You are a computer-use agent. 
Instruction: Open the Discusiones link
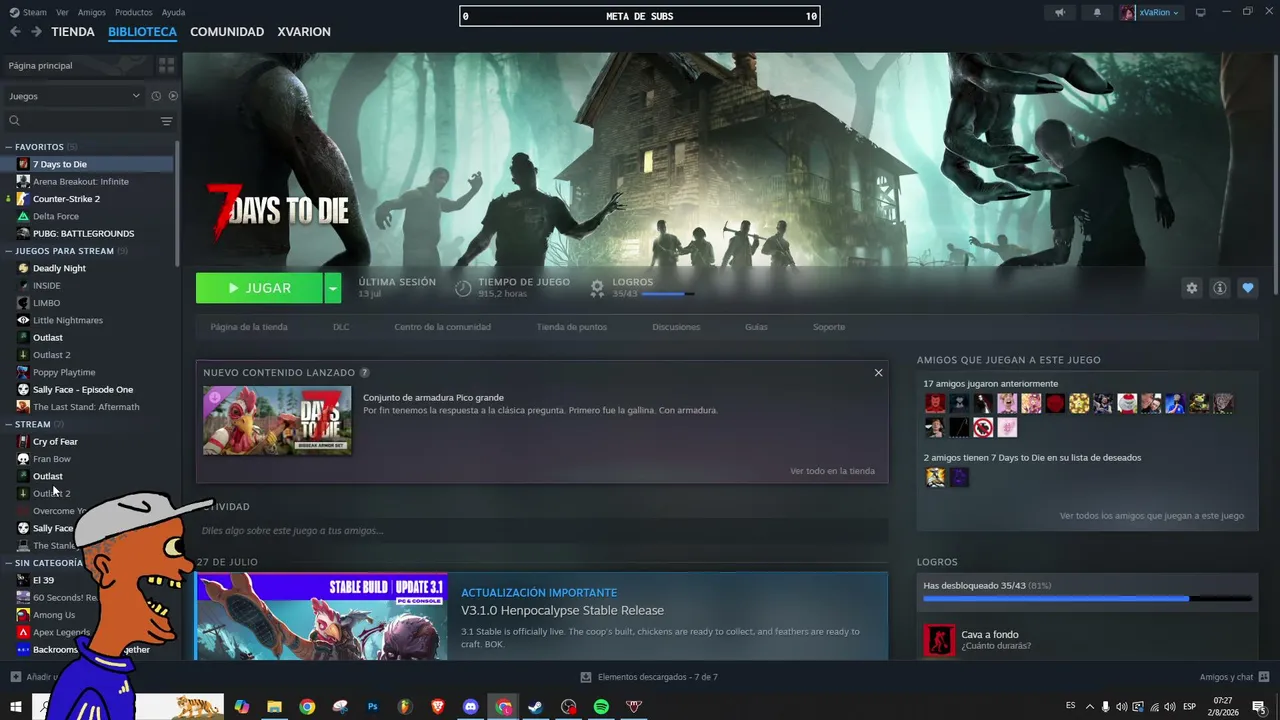point(676,327)
